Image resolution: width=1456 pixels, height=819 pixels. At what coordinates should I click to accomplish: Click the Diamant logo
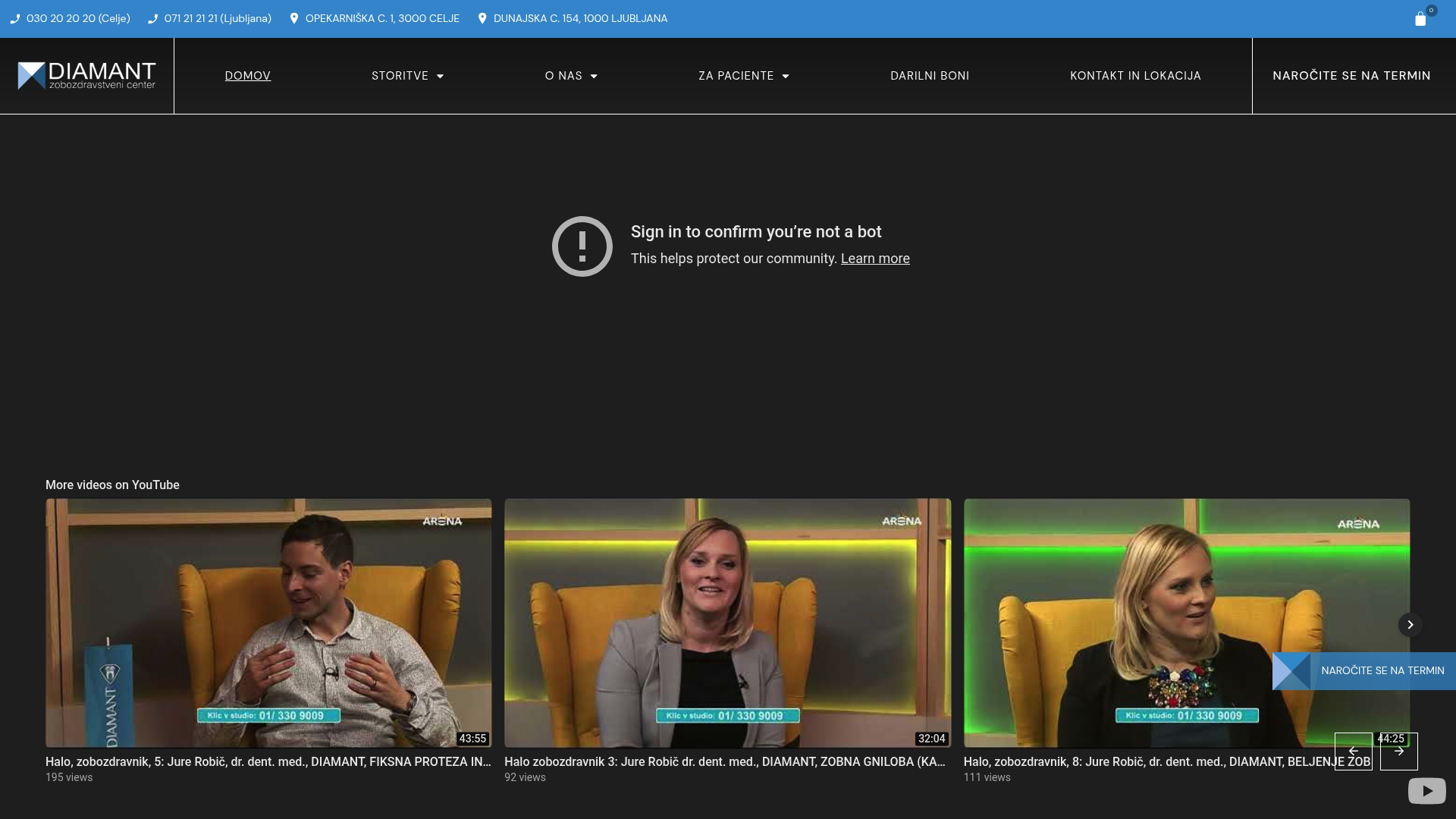[x=86, y=75]
